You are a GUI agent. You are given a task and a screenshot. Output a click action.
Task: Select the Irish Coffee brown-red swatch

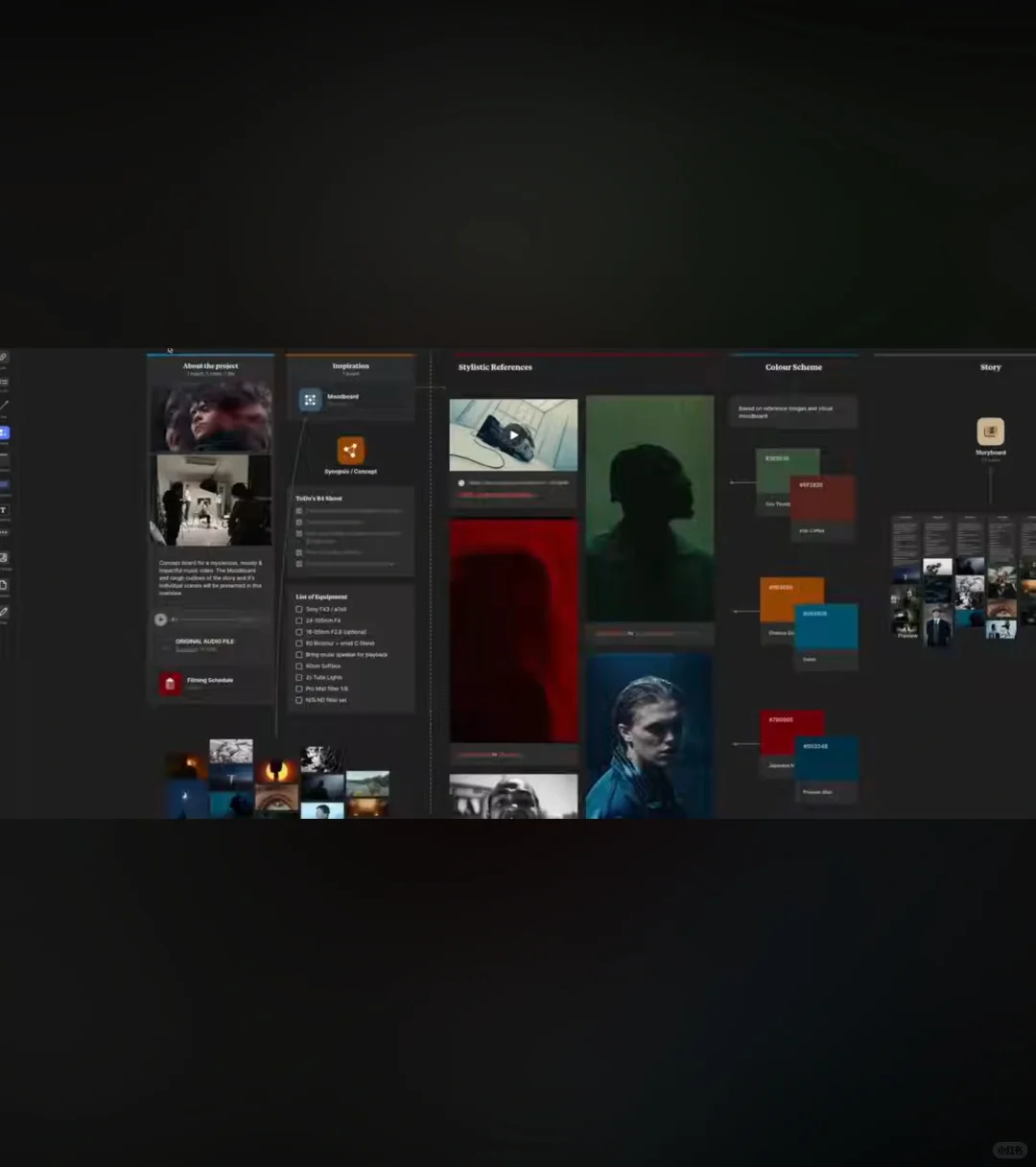click(x=823, y=500)
